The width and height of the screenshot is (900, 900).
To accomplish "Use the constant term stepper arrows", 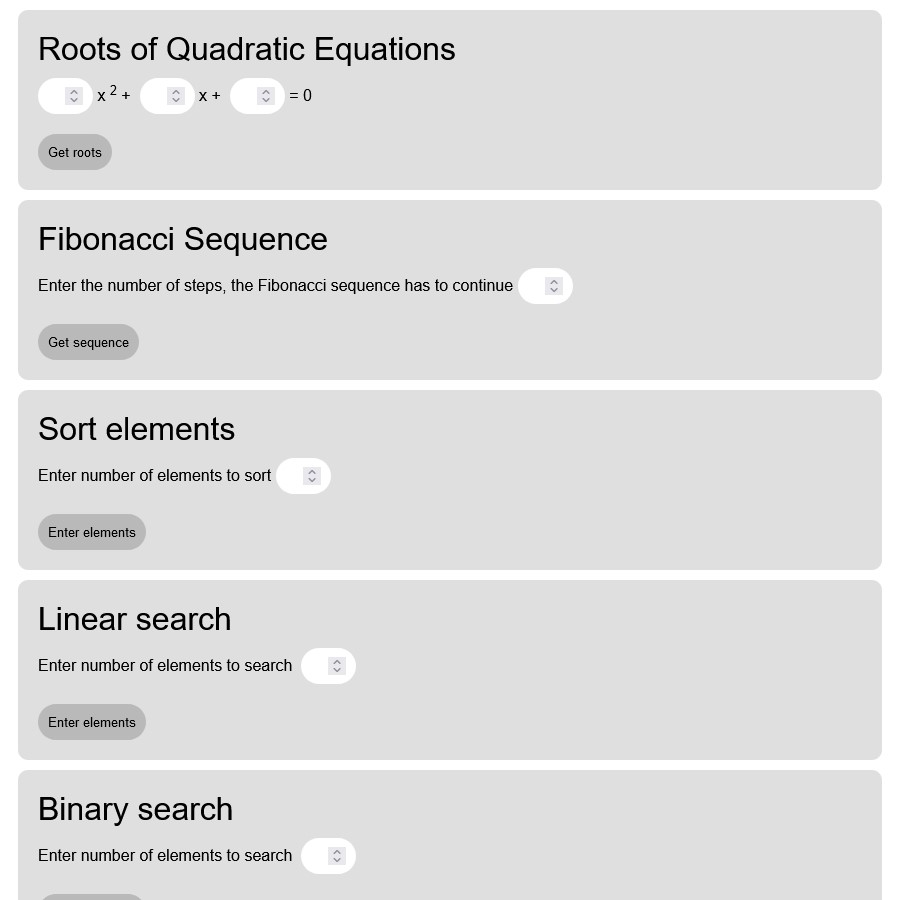I will click(265, 96).
